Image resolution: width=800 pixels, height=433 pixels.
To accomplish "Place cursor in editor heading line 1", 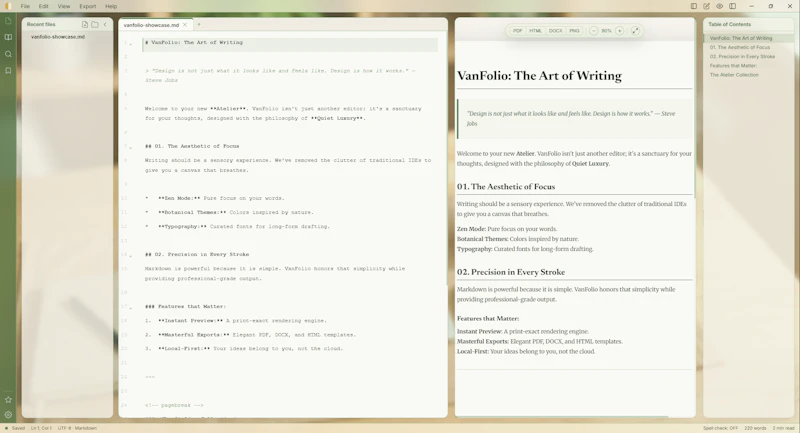I will tap(290, 43).
